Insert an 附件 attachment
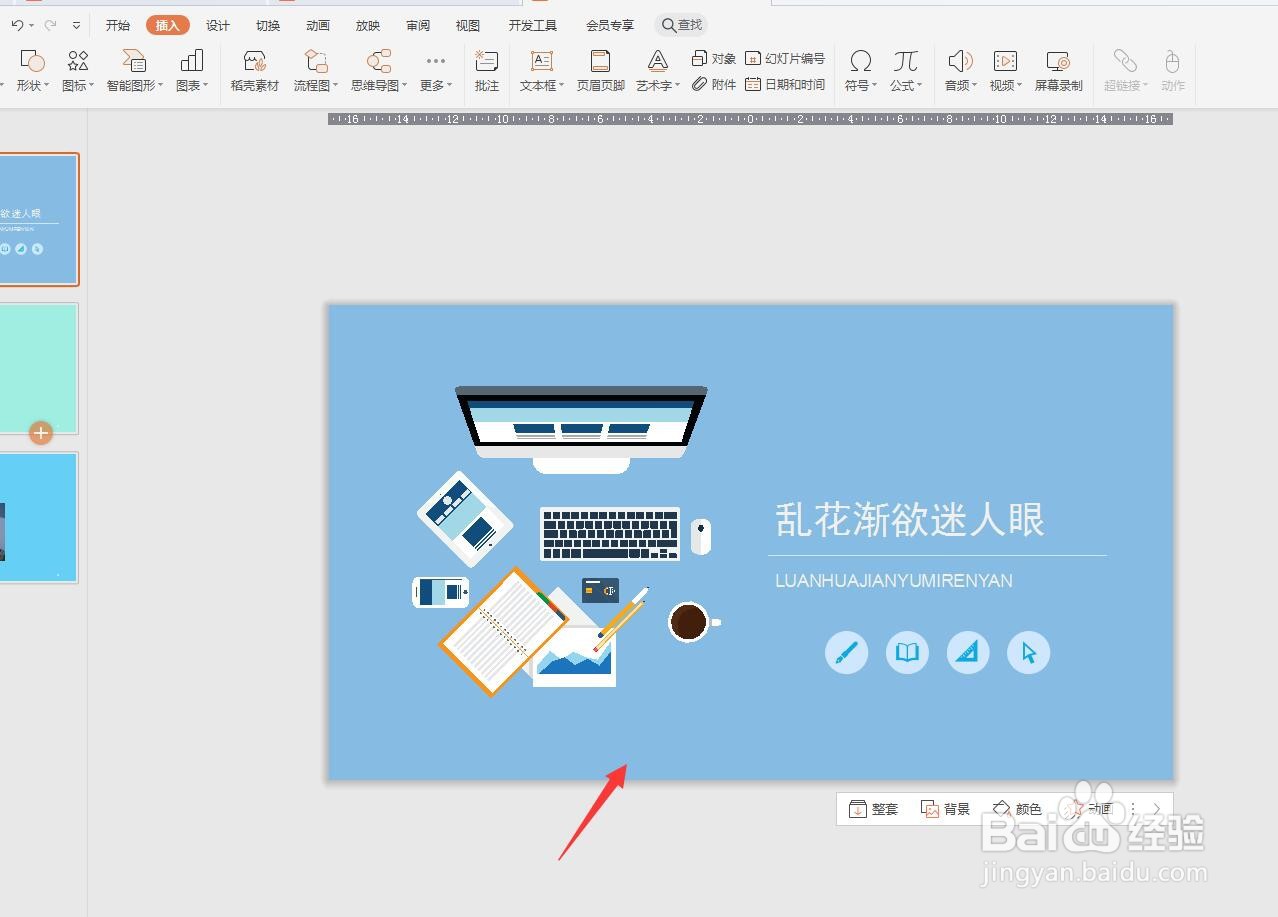The width and height of the screenshot is (1278, 917). pyautogui.click(x=714, y=85)
